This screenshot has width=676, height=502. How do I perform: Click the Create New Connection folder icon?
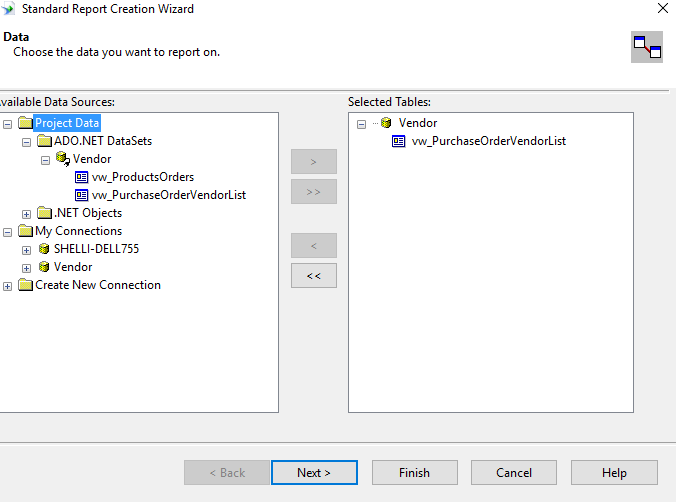pyautogui.click(x=25, y=285)
